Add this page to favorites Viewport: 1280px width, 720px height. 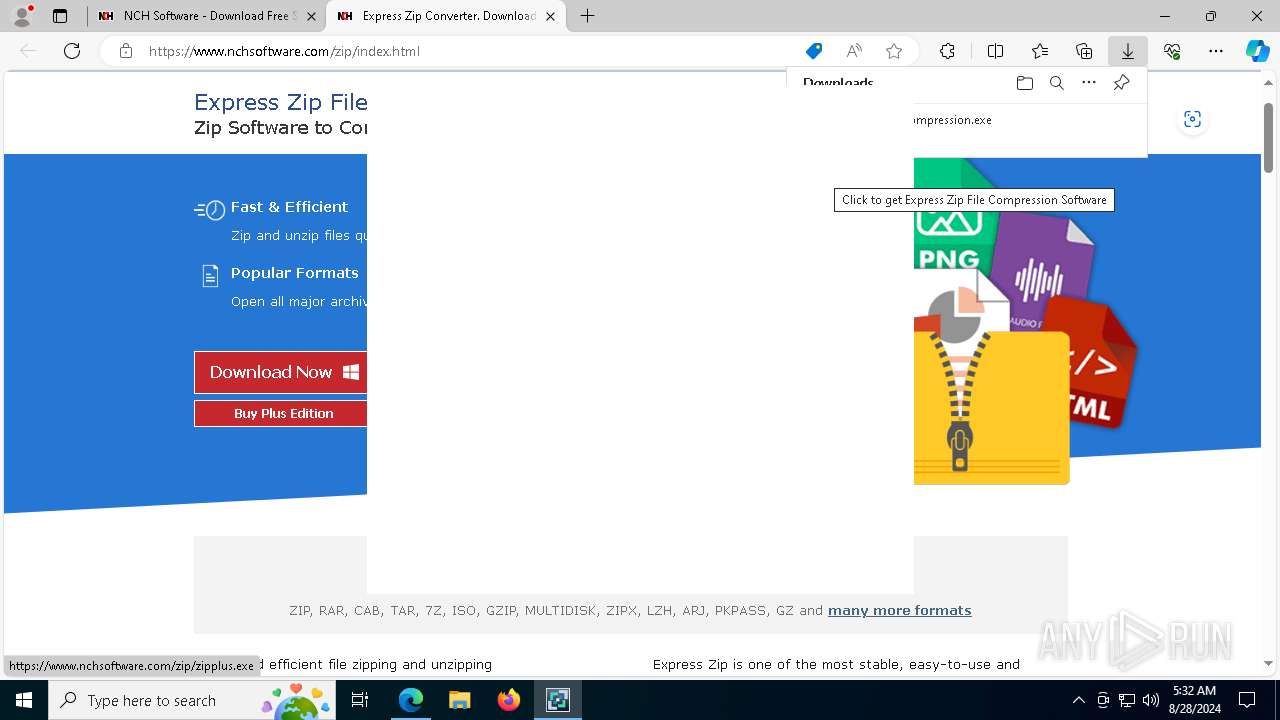tap(894, 51)
